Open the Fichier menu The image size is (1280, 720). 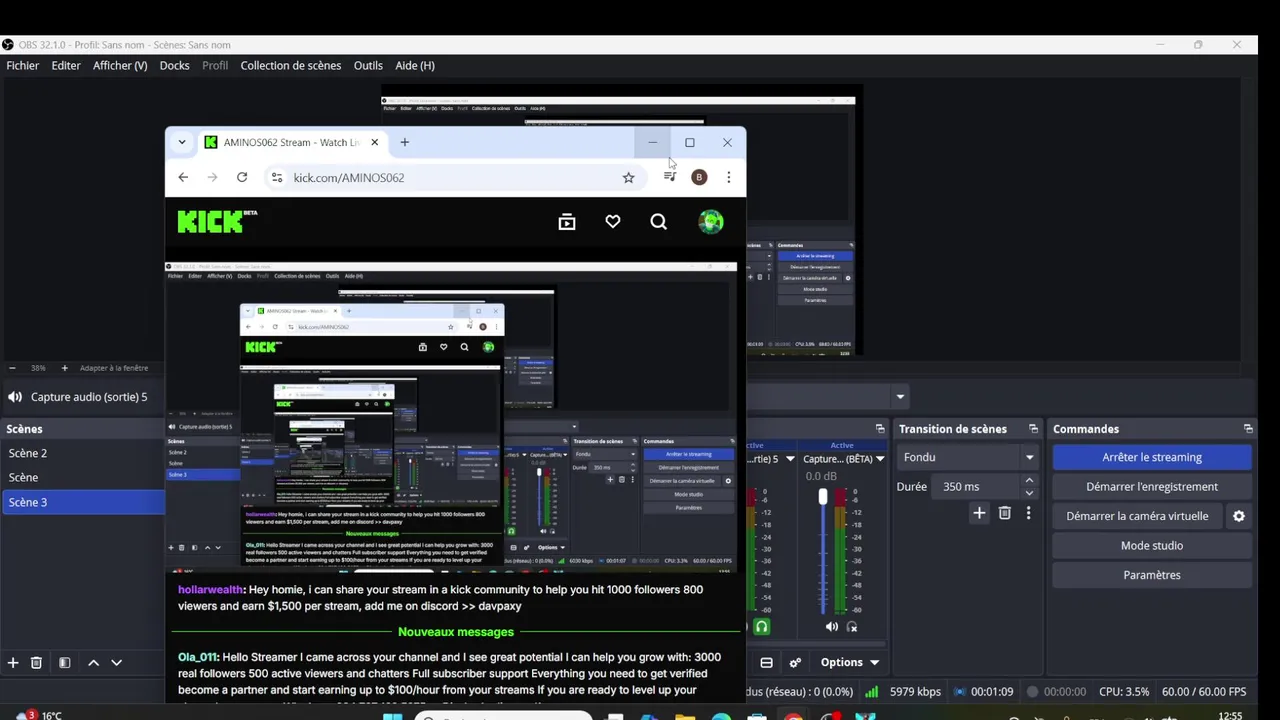click(23, 65)
